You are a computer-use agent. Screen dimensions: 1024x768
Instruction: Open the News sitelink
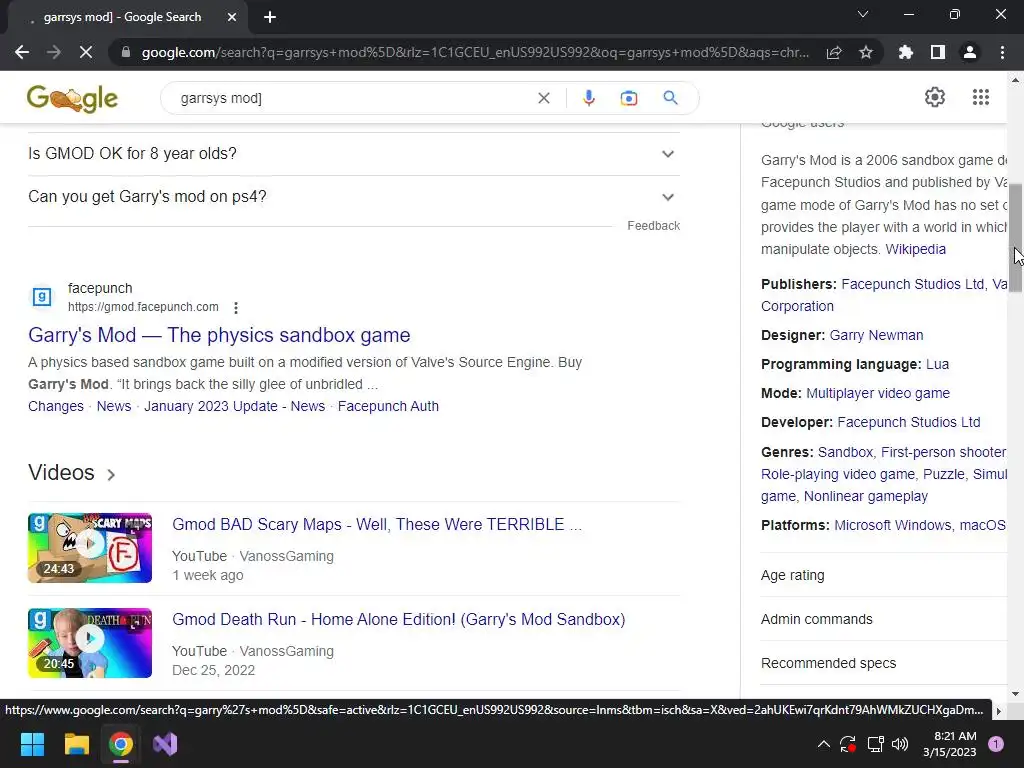[x=114, y=406]
